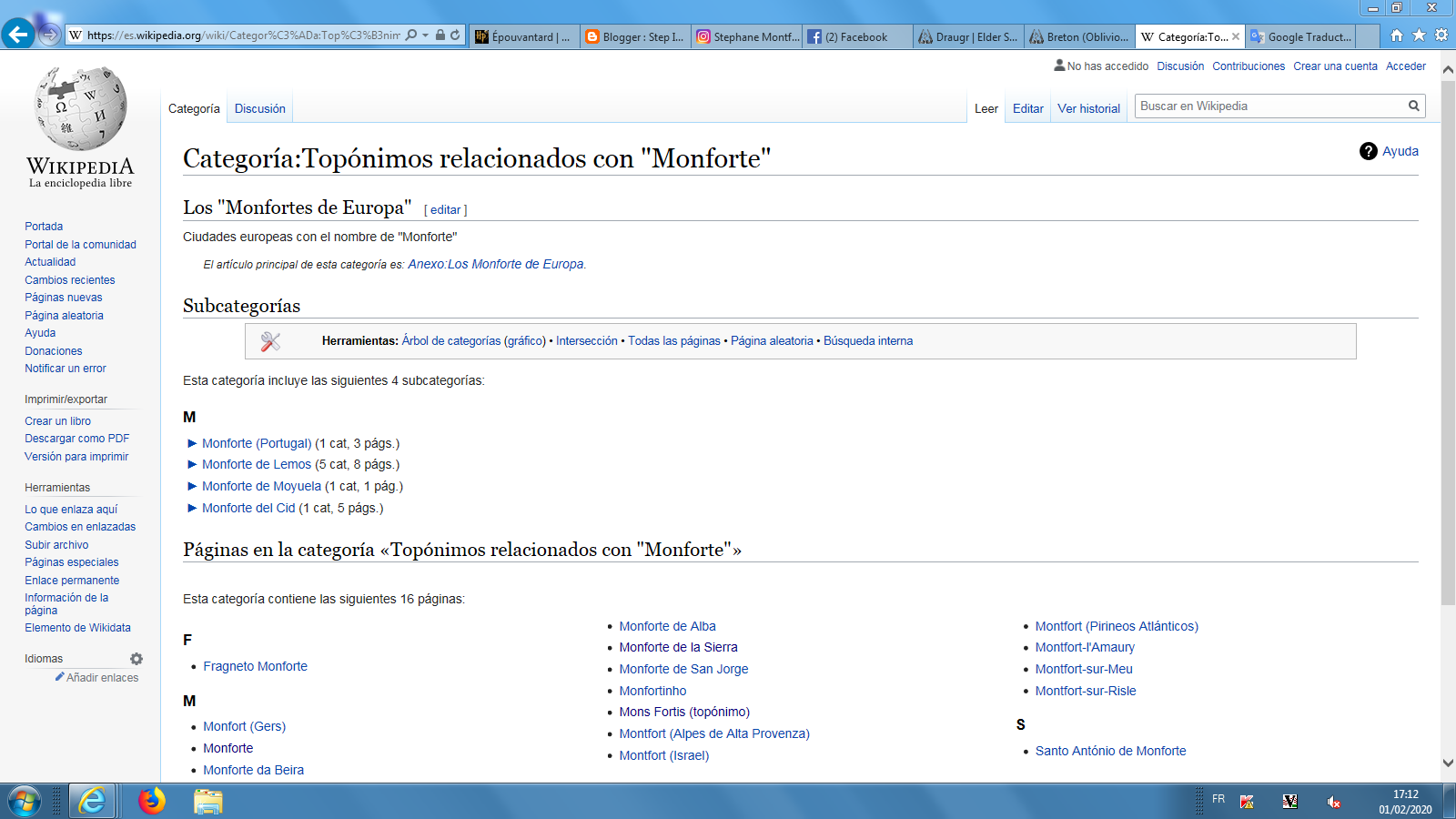Open Windows Start button
The width and height of the screenshot is (1456, 819).
tap(25, 801)
